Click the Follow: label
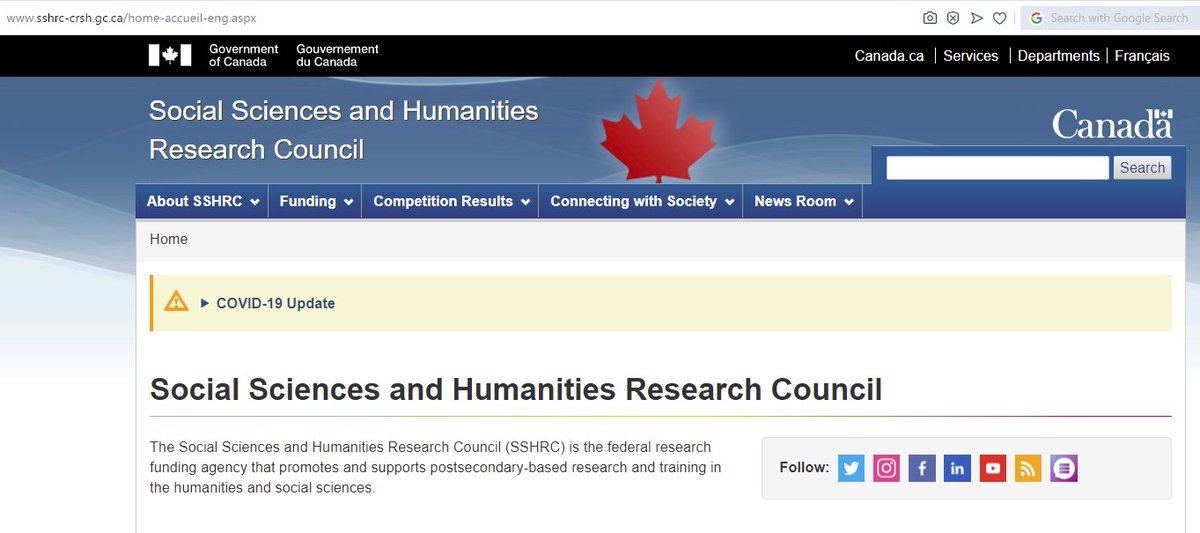The width and height of the screenshot is (1200, 533). tap(805, 467)
